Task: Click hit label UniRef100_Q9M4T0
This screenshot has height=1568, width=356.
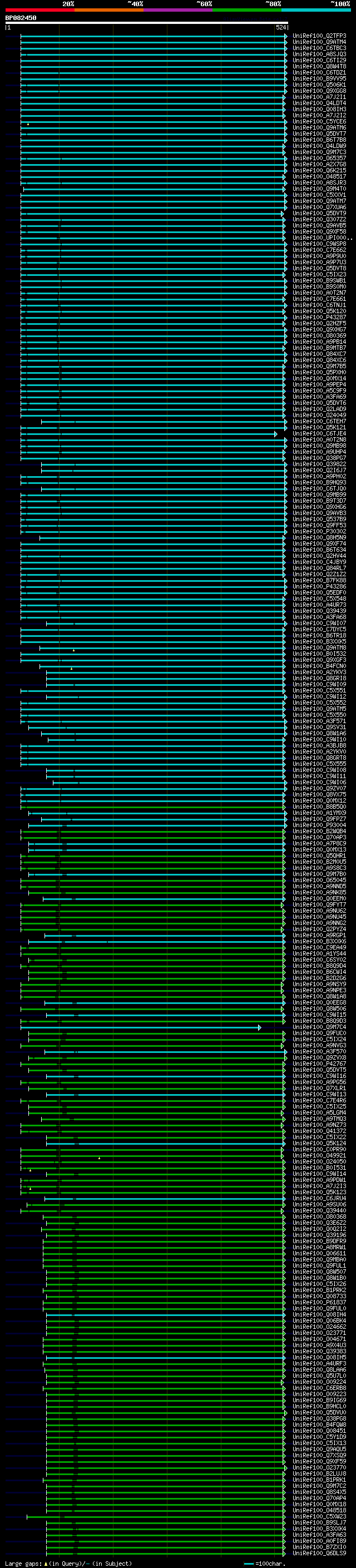Action: point(319,189)
